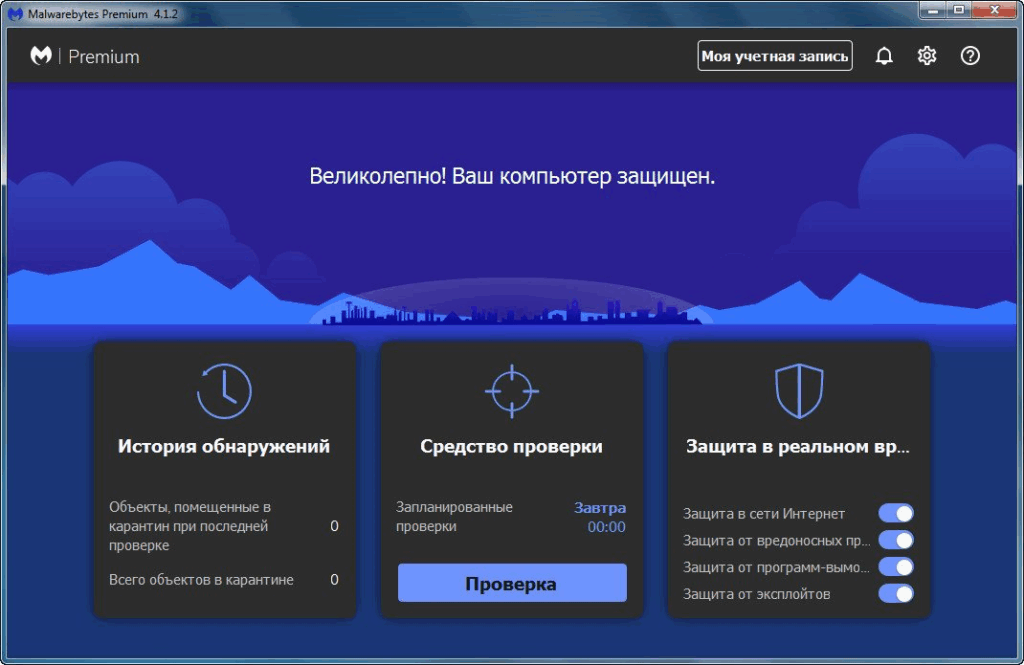Open Моя учетная запись
The image size is (1024, 665).
pyautogui.click(x=774, y=56)
